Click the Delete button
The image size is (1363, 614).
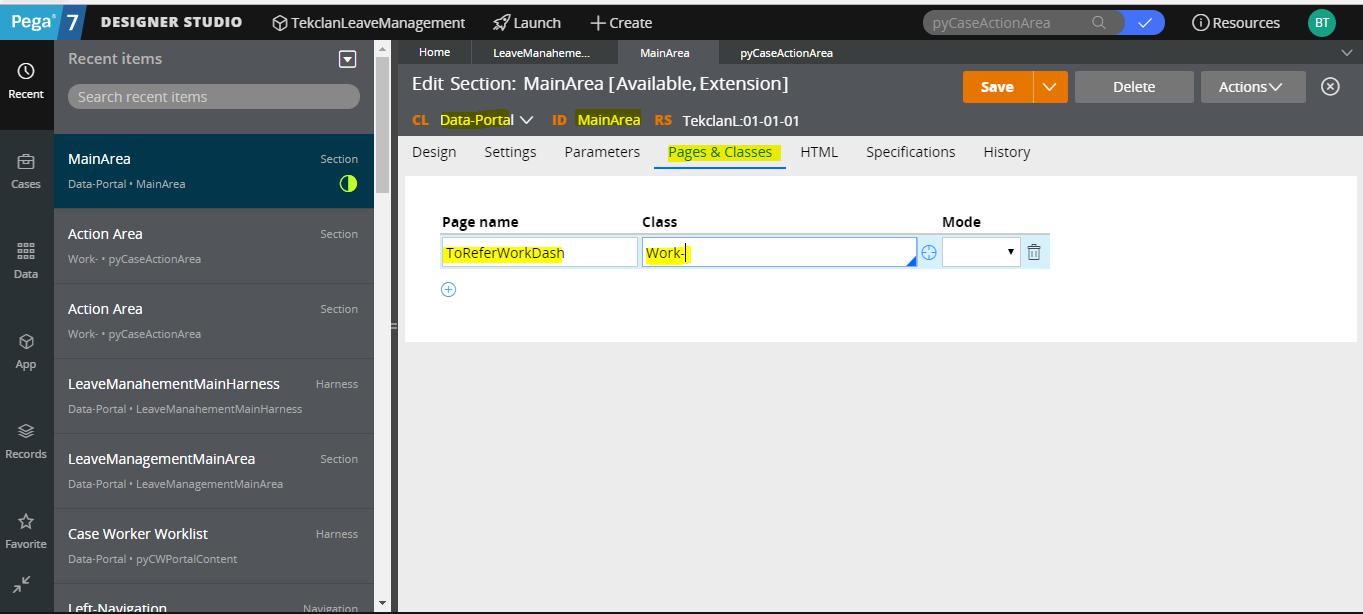(x=1134, y=87)
